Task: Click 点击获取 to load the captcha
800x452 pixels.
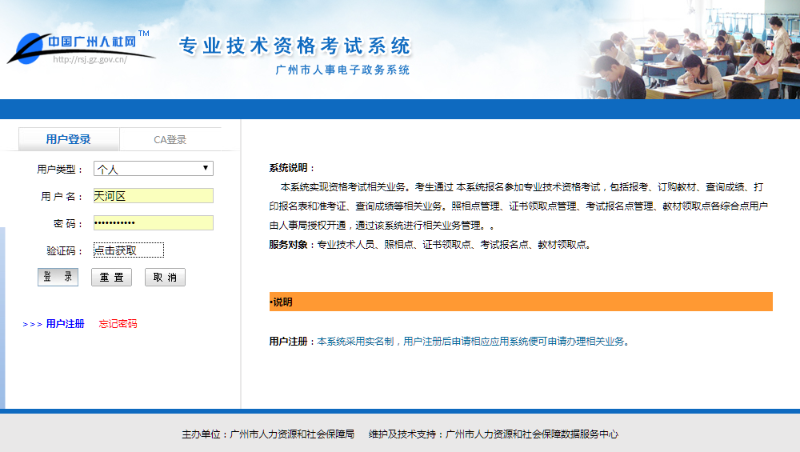Action: [x=128, y=250]
